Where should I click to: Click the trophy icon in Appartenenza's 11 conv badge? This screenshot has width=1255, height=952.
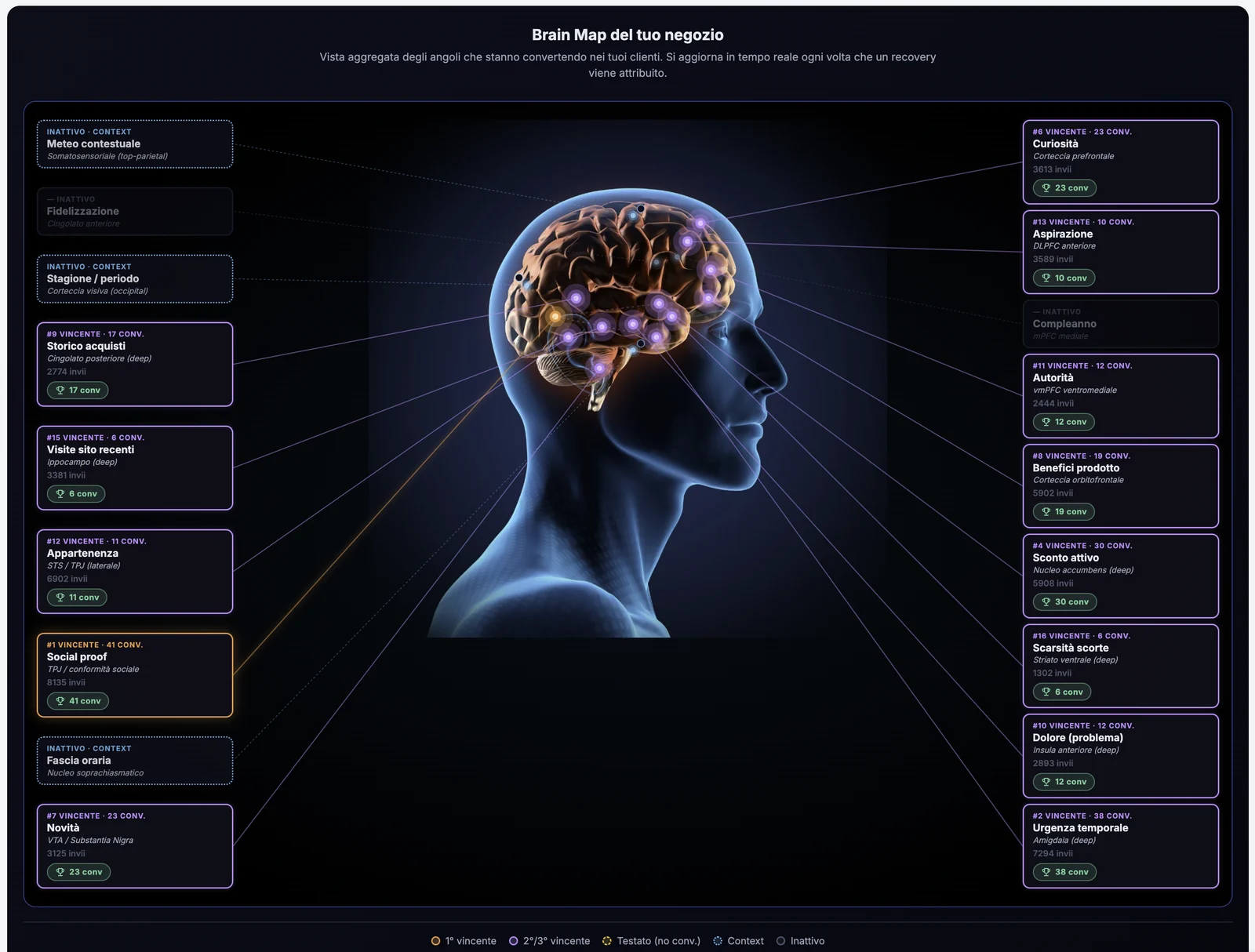coord(60,598)
